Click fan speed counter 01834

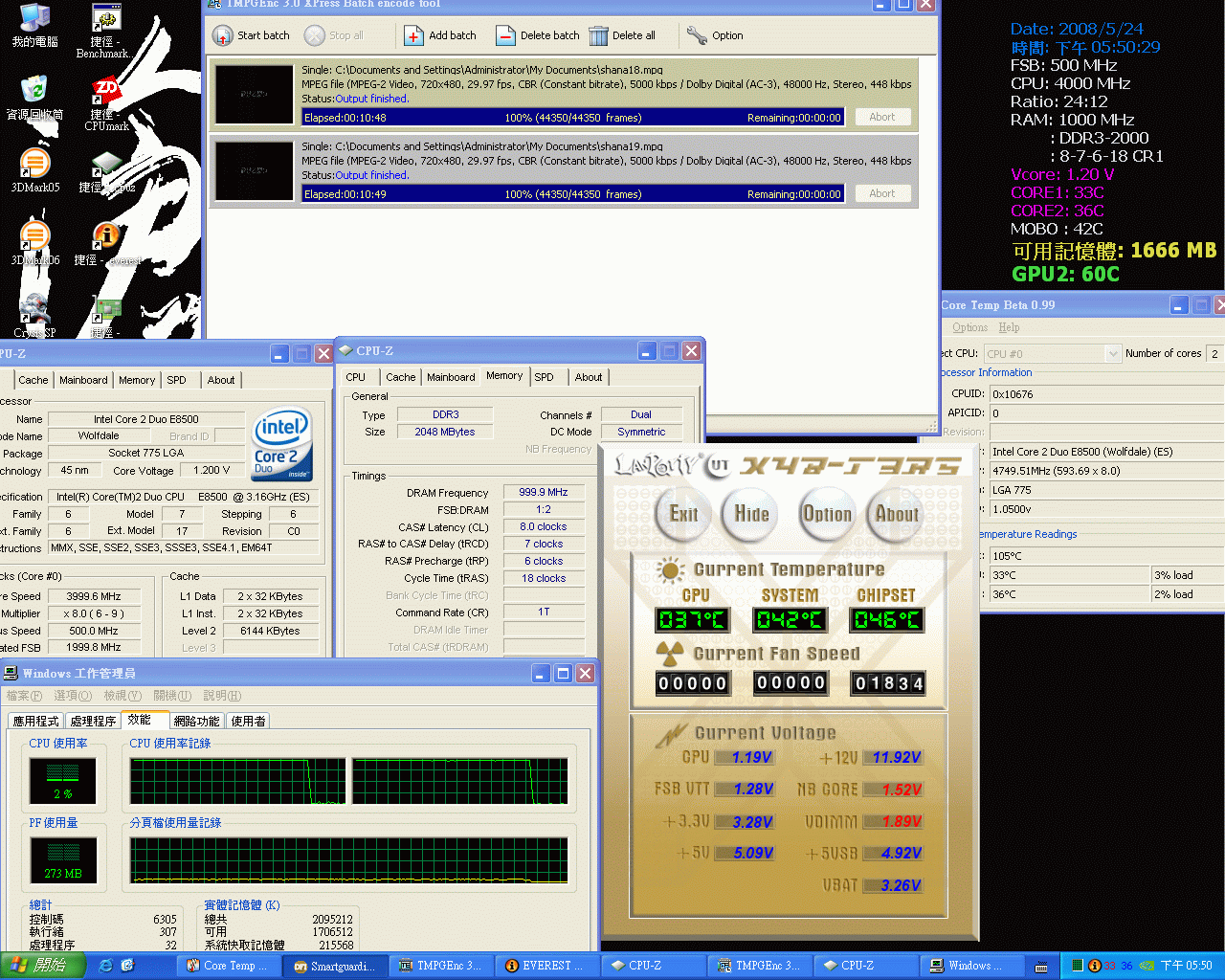tap(888, 683)
